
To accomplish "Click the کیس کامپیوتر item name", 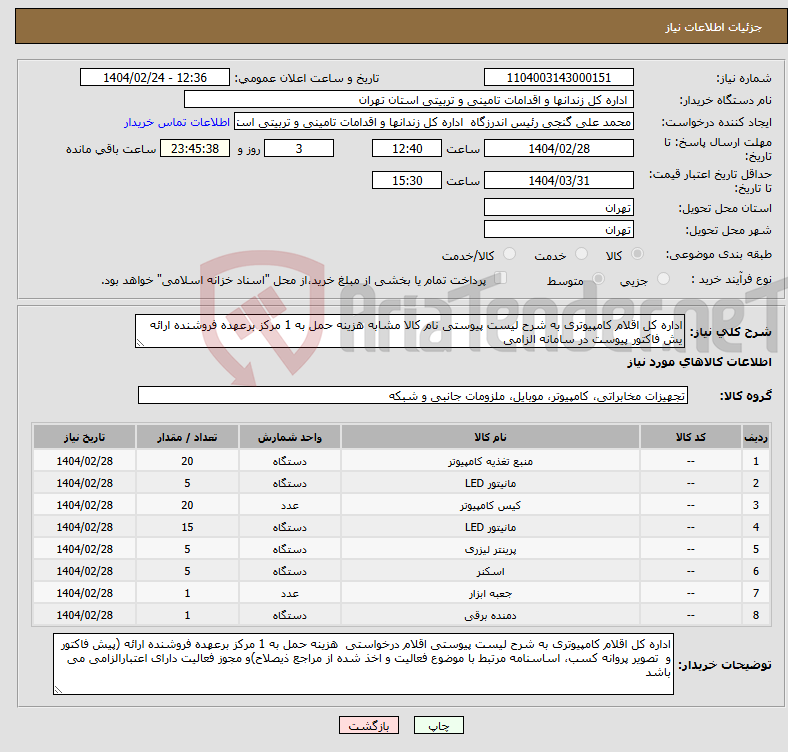I will [x=490, y=505].
